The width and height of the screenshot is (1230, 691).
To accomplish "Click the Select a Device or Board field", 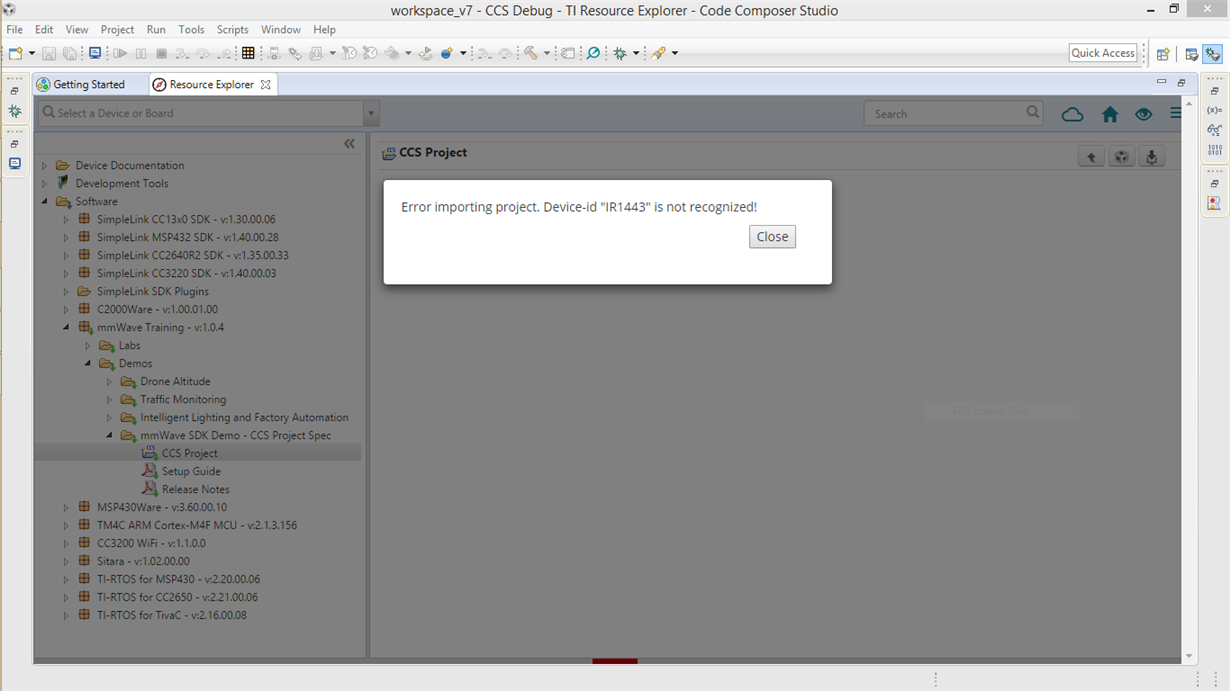I will [201, 113].
